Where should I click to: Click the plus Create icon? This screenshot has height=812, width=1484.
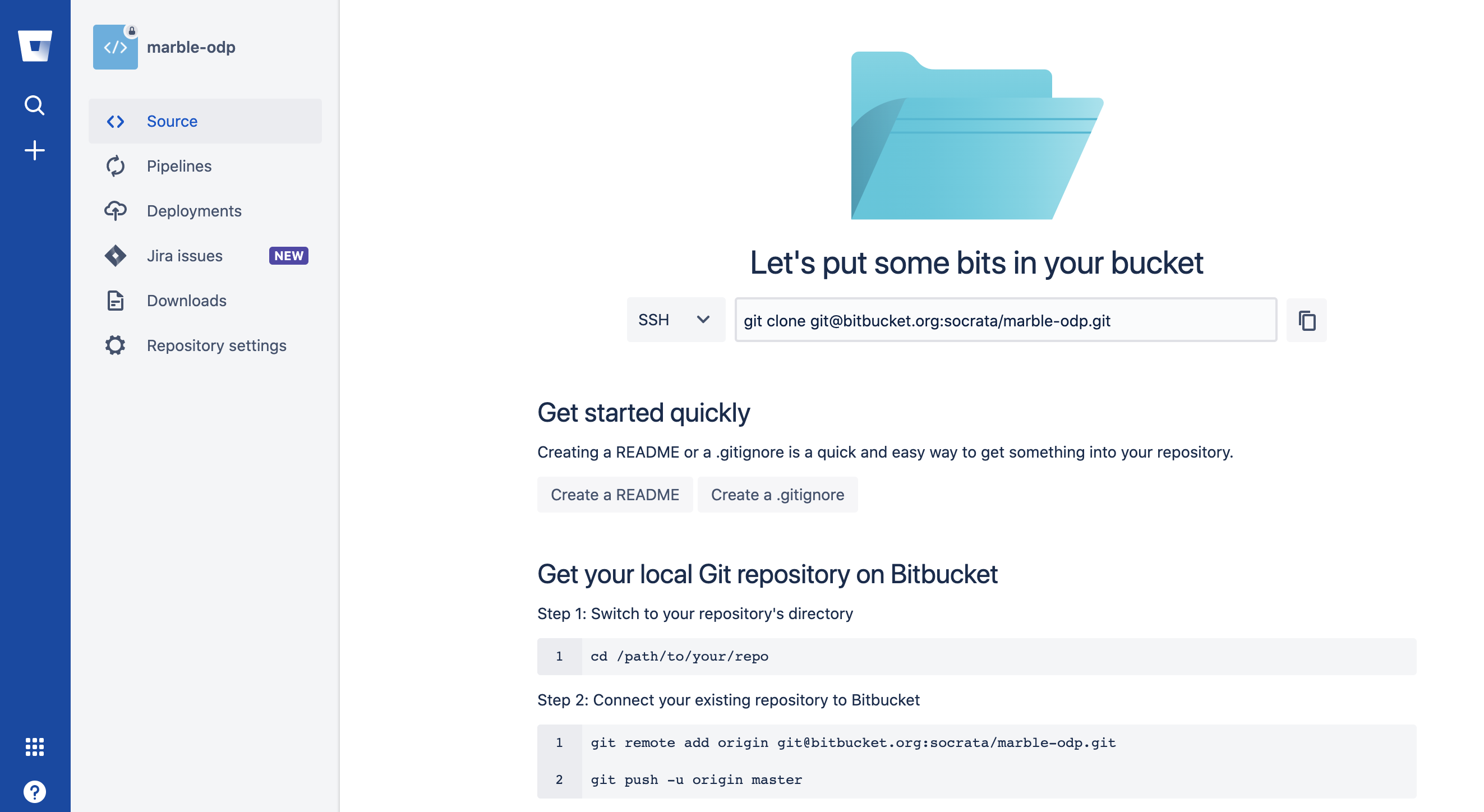click(35, 150)
